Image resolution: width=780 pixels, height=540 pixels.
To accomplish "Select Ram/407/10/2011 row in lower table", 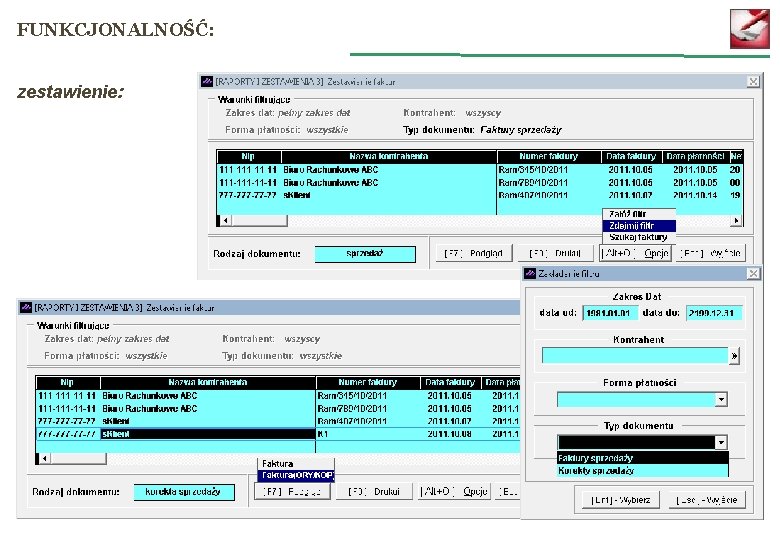I will click(278, 421).
